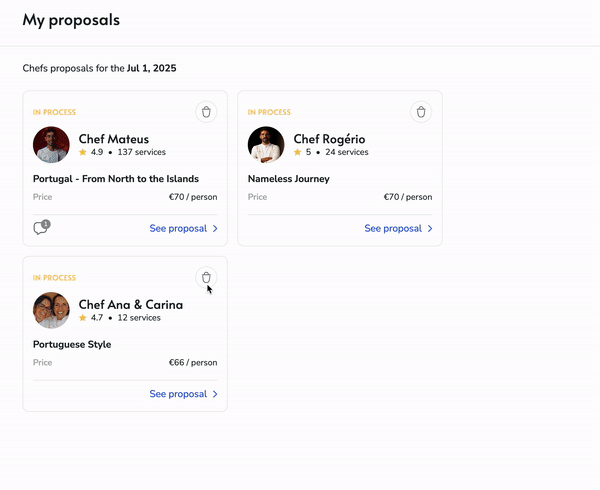Open chevron arrow on Portuguese Style proposal
The image size is (600, 490).
coord(215,394)
